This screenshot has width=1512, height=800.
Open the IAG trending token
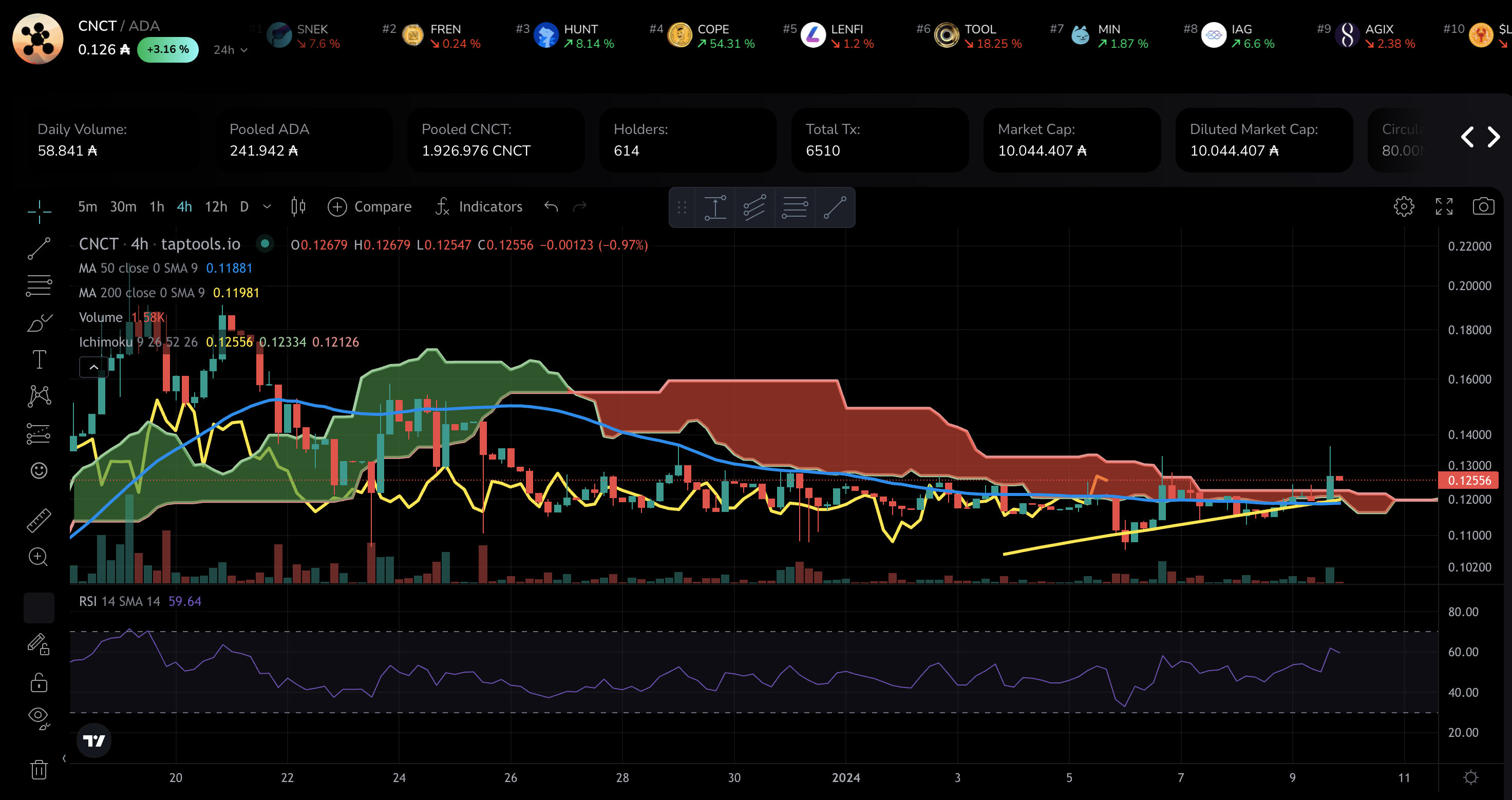click(1238, 36)
